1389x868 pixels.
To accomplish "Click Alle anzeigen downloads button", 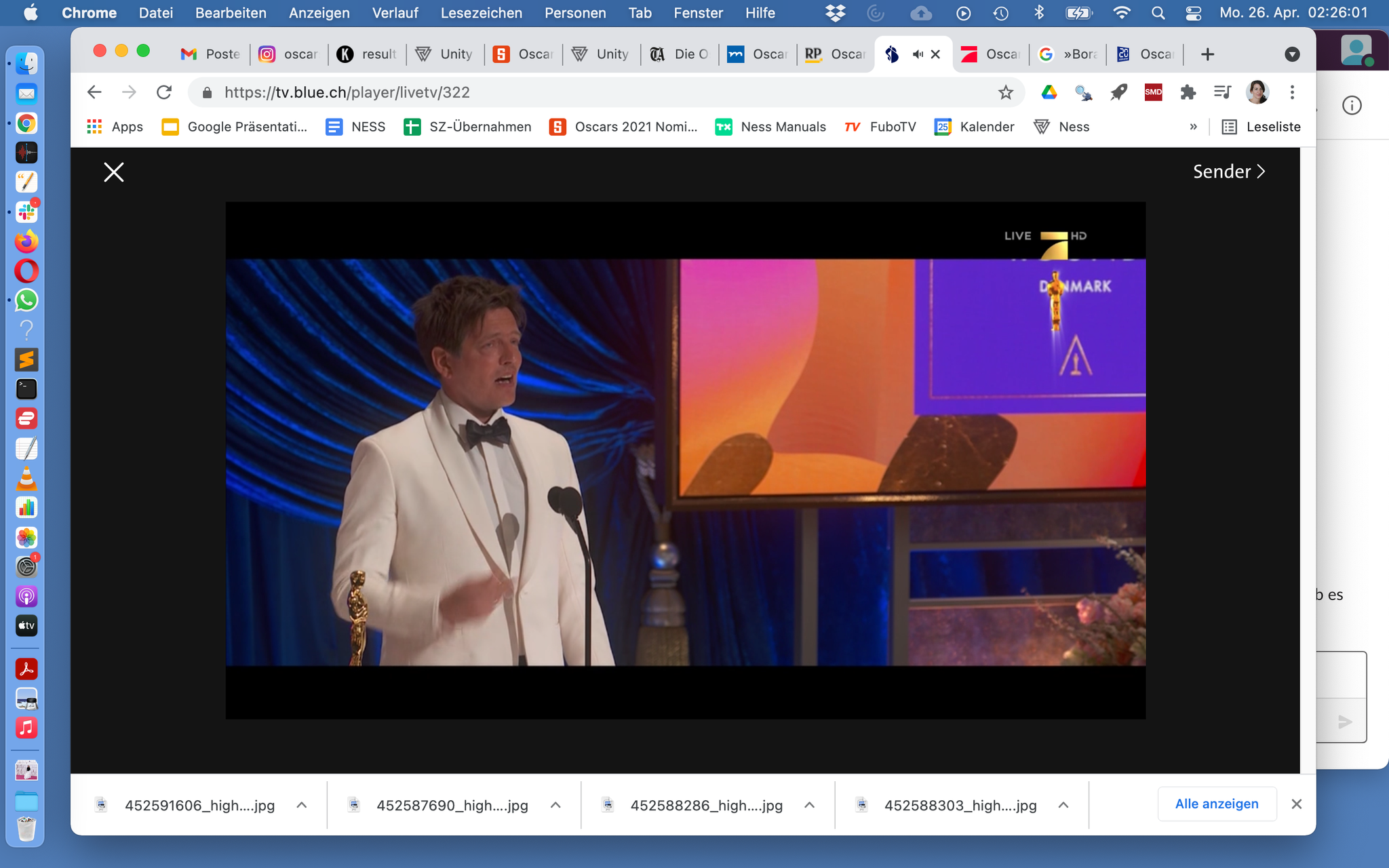I will (x=1217, y=804).
